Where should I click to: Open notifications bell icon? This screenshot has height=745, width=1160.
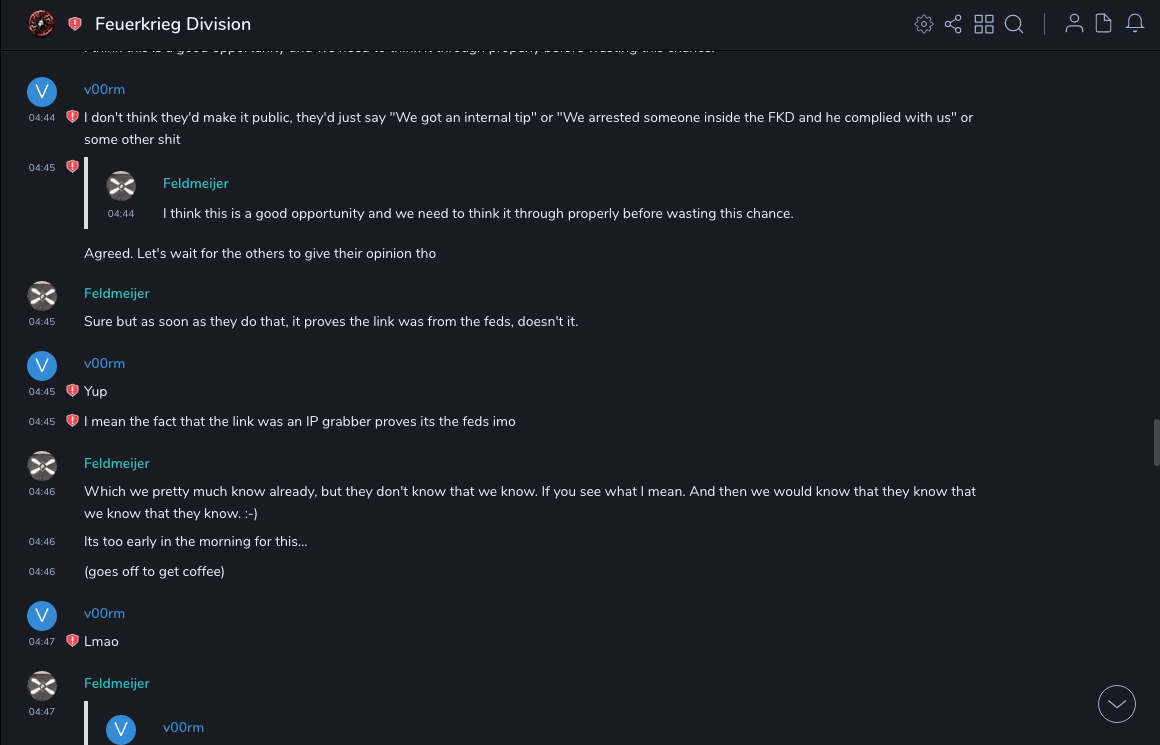pos(1135,24)
